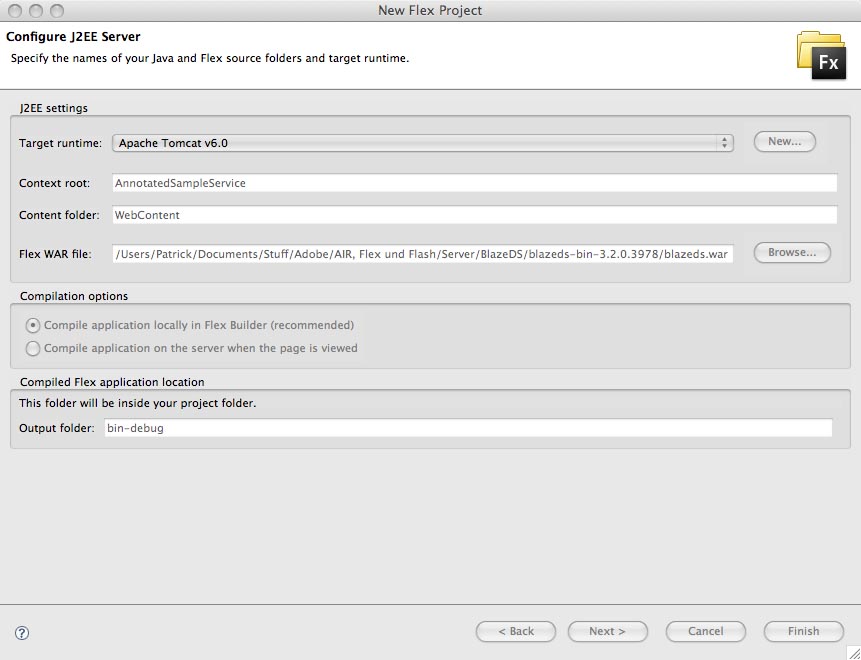Image resolution: width=861 pixels, height=660 pixels.
Task: Click the Flex project folder Fx icon
Action: 821,55
